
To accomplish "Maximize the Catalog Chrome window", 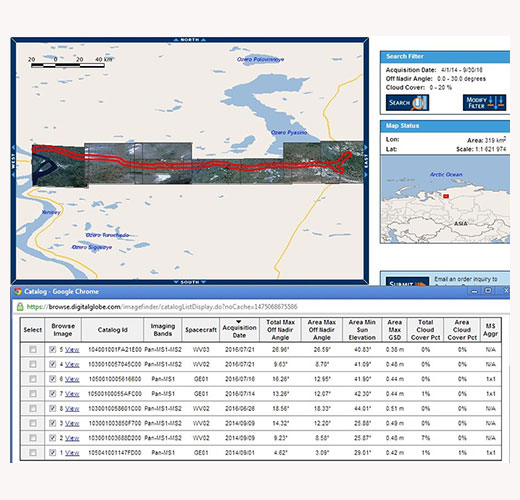I will click(x=488, y=291).
